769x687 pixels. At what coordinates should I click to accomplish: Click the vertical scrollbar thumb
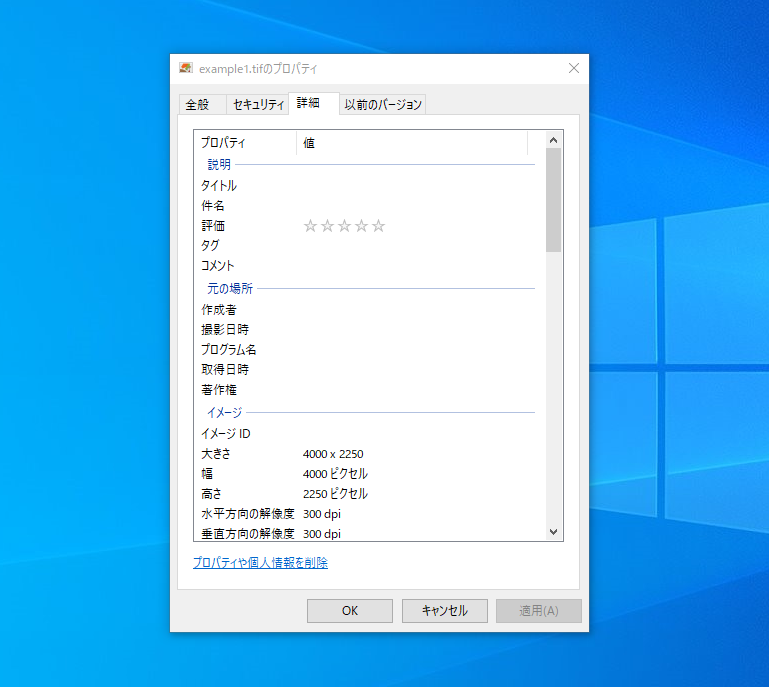pos(554,200)
